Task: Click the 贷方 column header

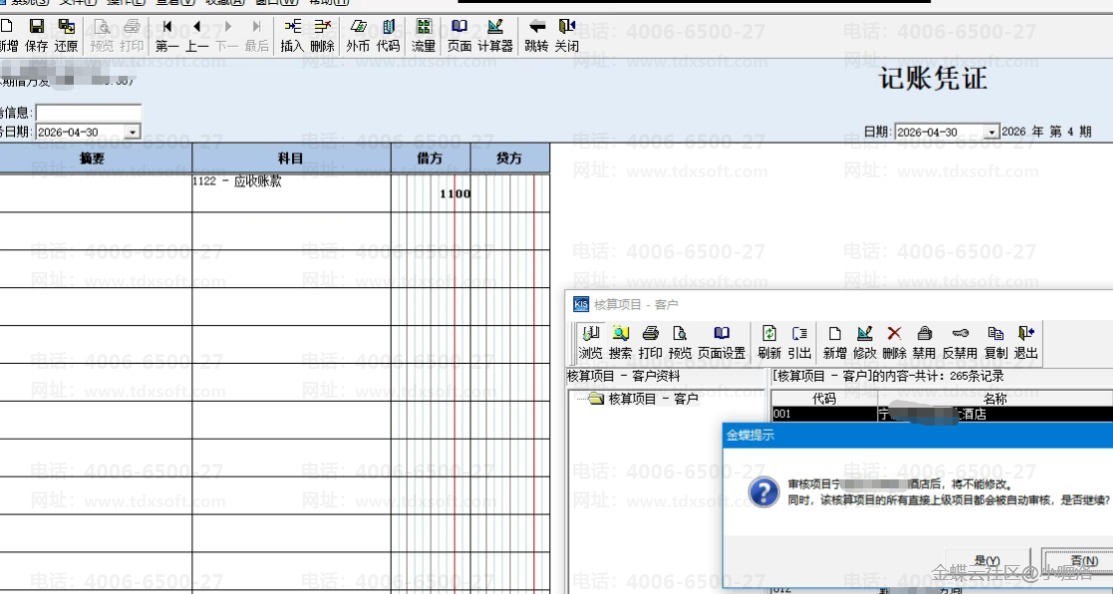Action: tap(510, 158)
